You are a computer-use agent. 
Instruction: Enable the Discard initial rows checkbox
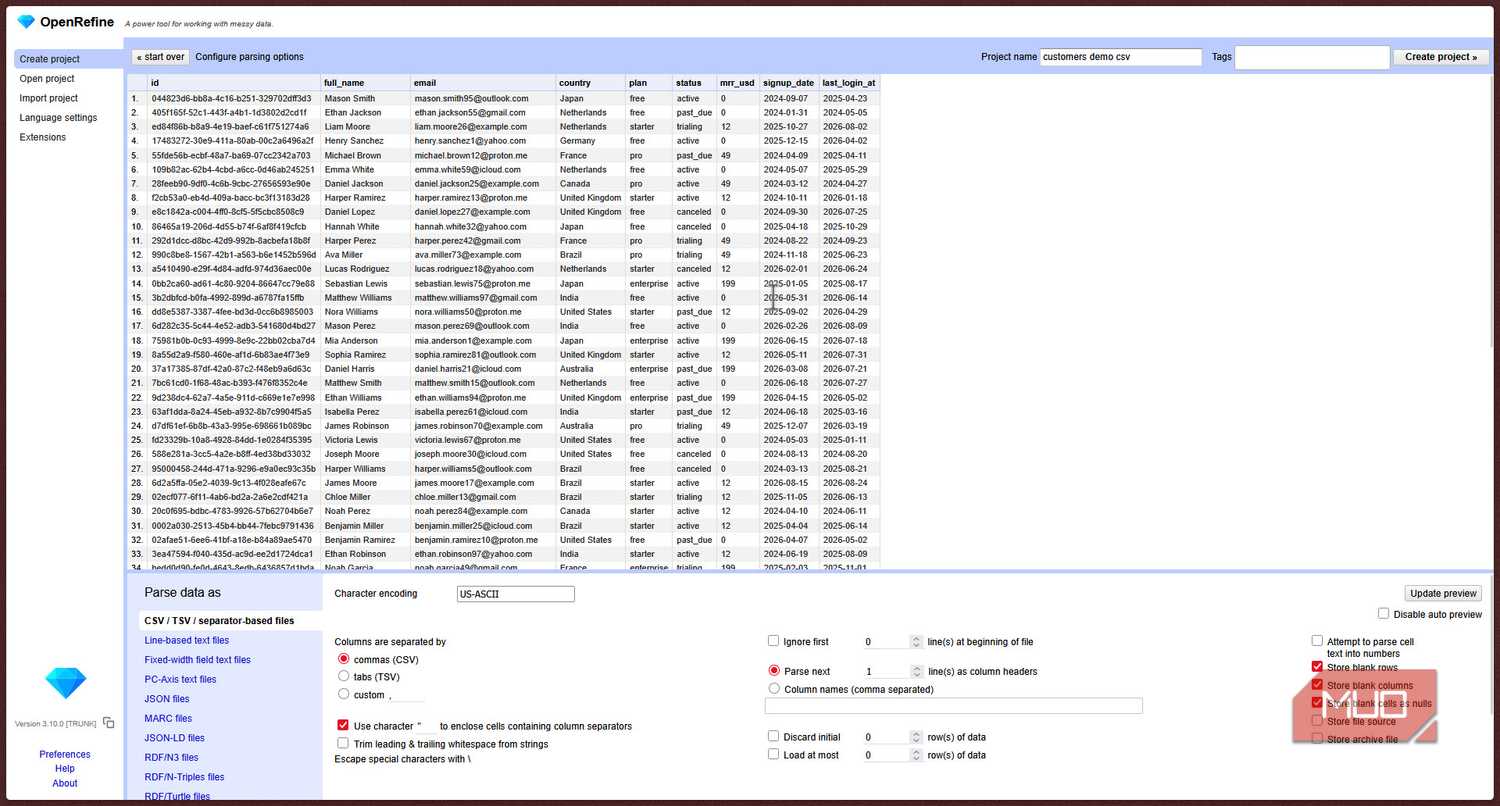point(773,737)
